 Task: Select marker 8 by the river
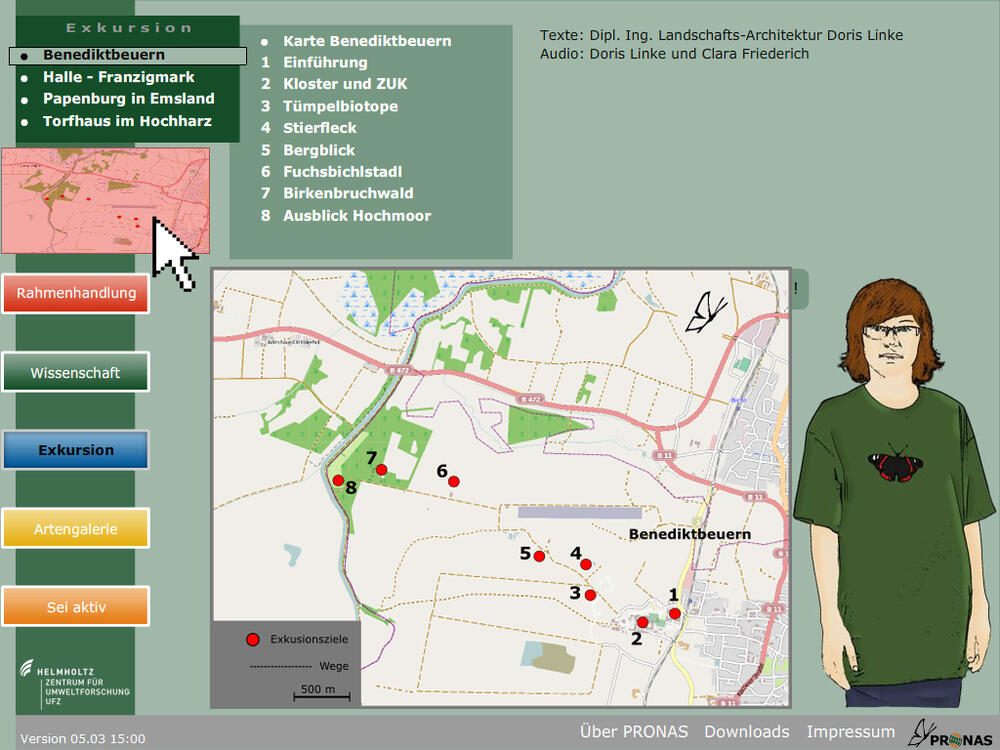pos(338,480)
